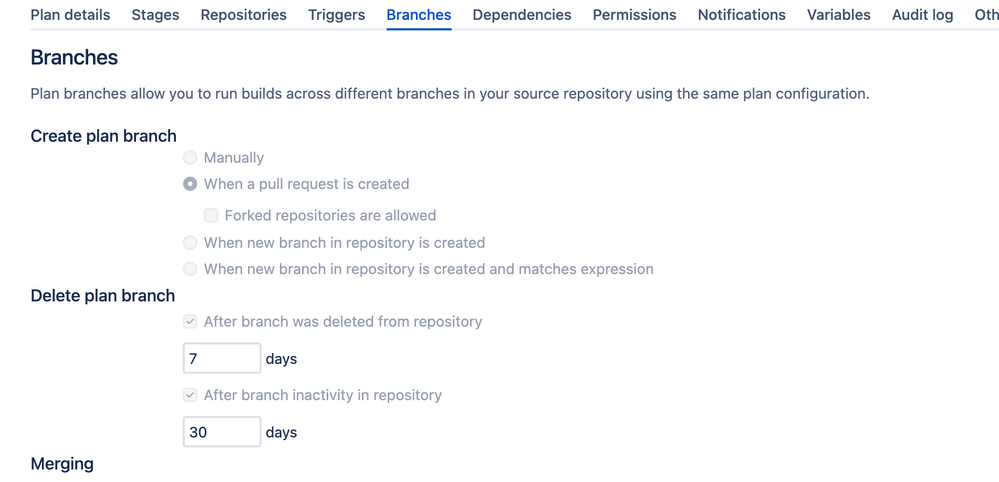The height and width of the screenshot is (482, 999).
Task: Select the Manually radio button
Action: pos(190,158)
